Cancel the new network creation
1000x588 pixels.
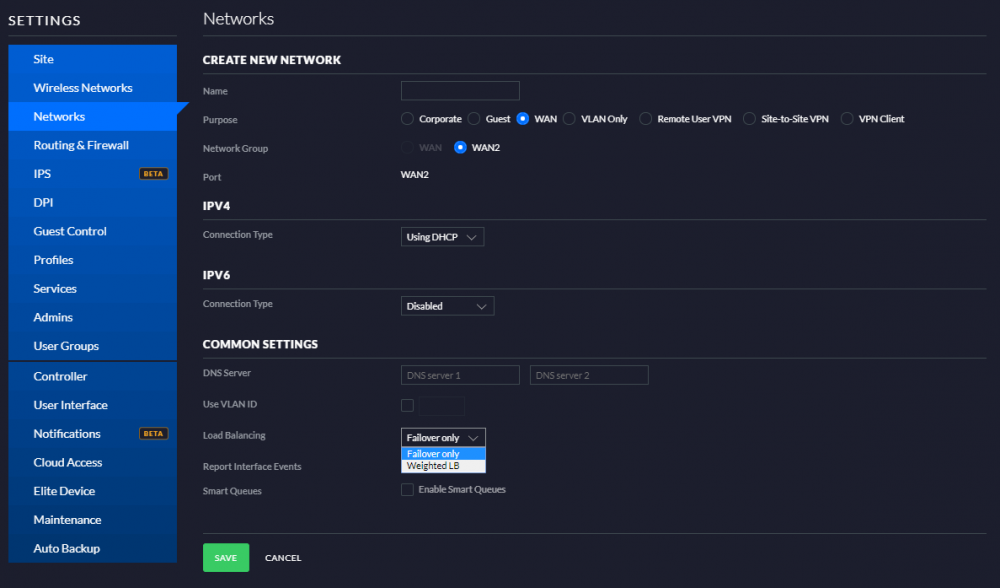coord(283,558)
